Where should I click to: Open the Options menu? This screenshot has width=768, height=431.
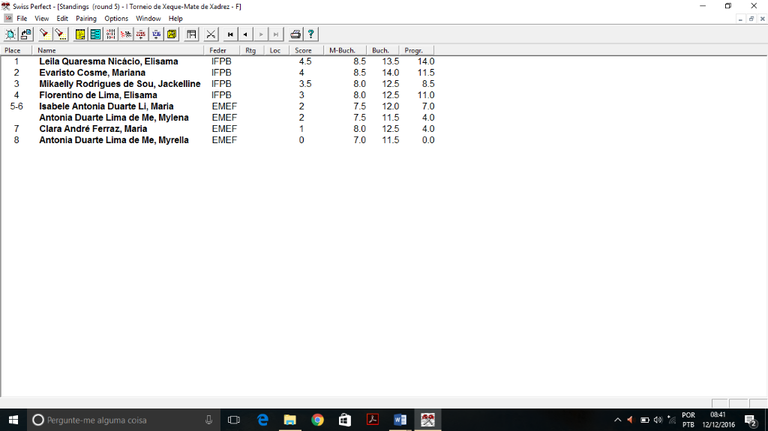click(x=116, y=18)
